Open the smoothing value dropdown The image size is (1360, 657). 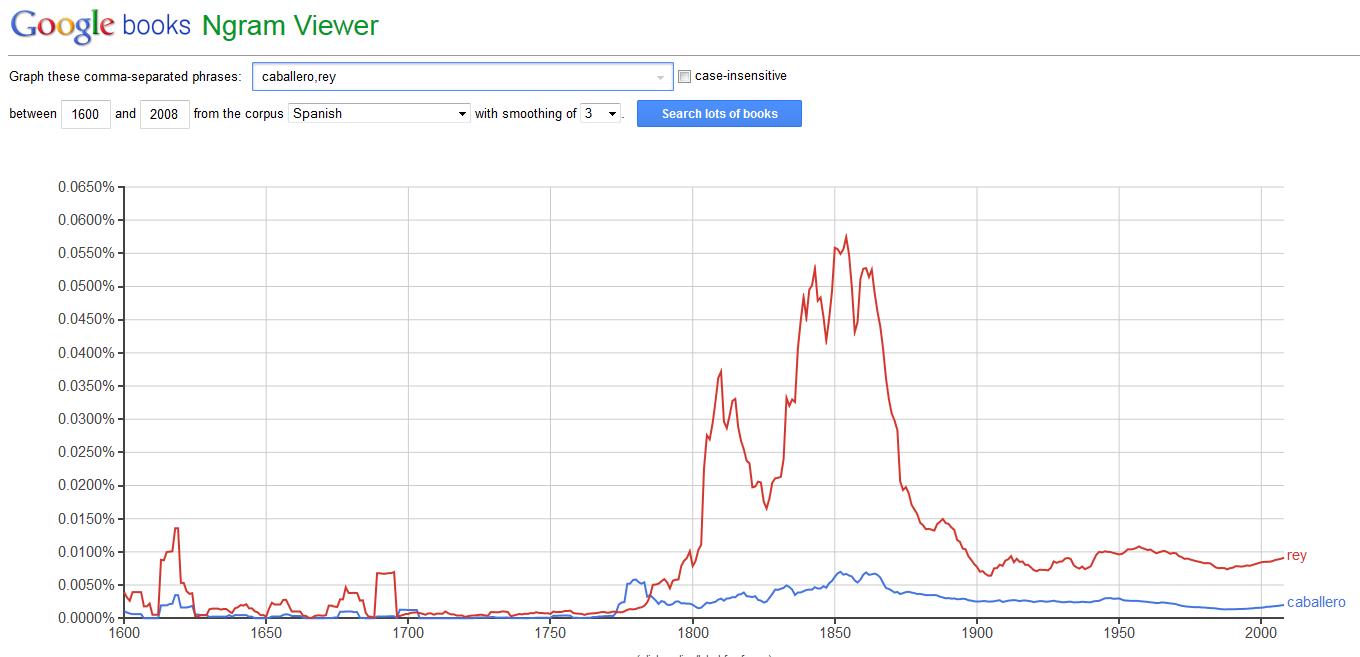coord(601,113)
